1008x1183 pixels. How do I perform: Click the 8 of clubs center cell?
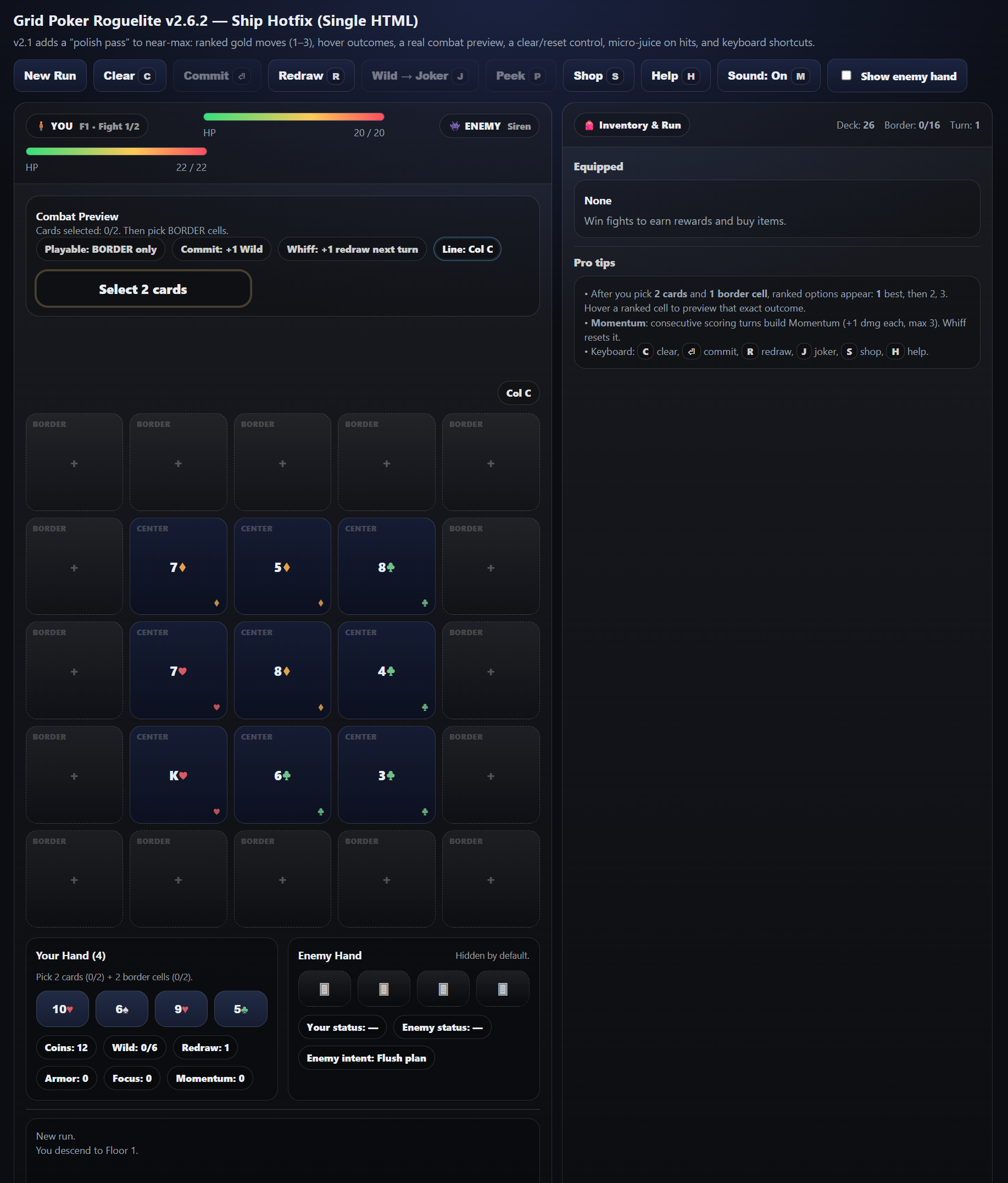pos(386,566)
